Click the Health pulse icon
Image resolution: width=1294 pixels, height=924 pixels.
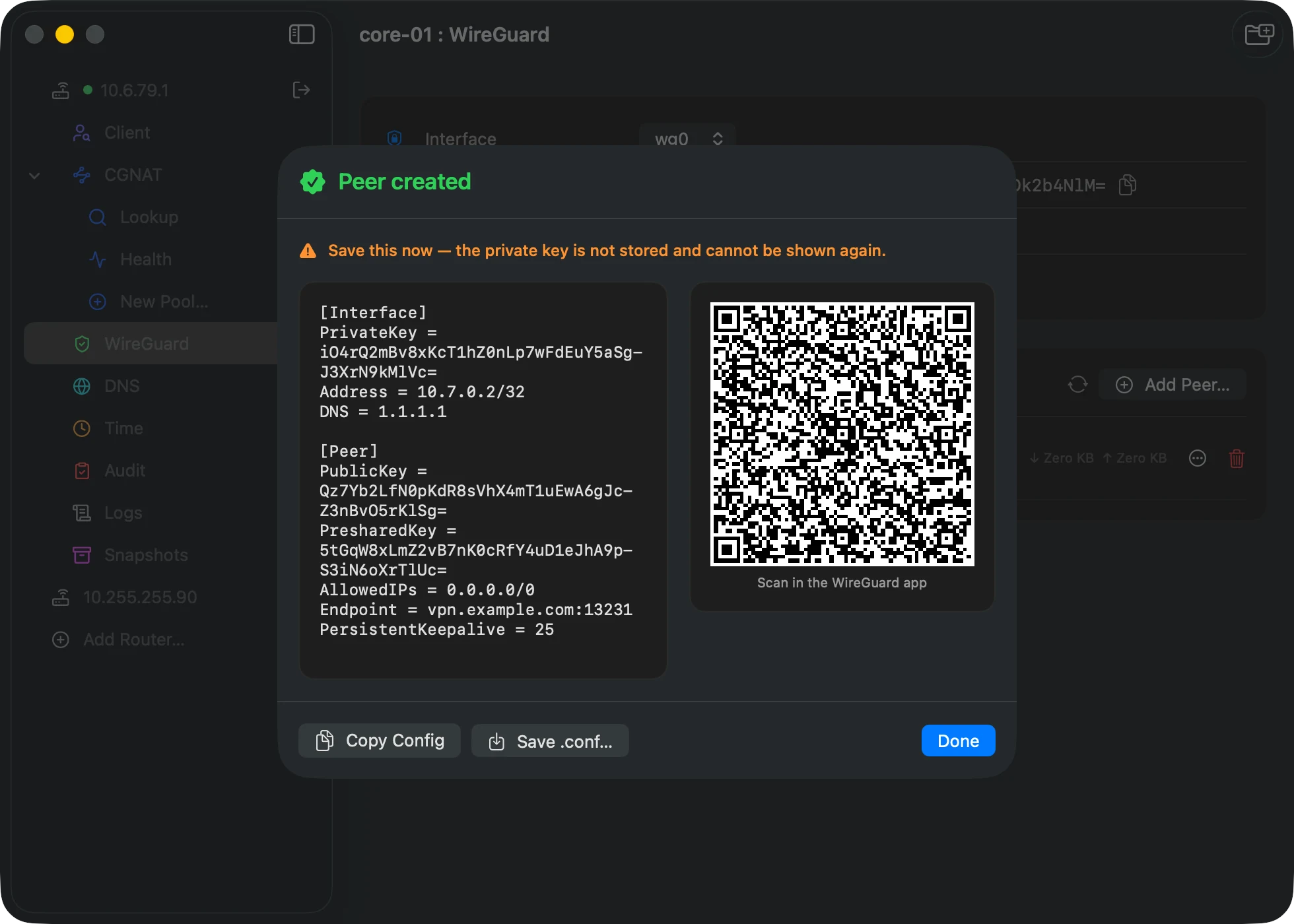pyautogui.click(x=97, y=259)
